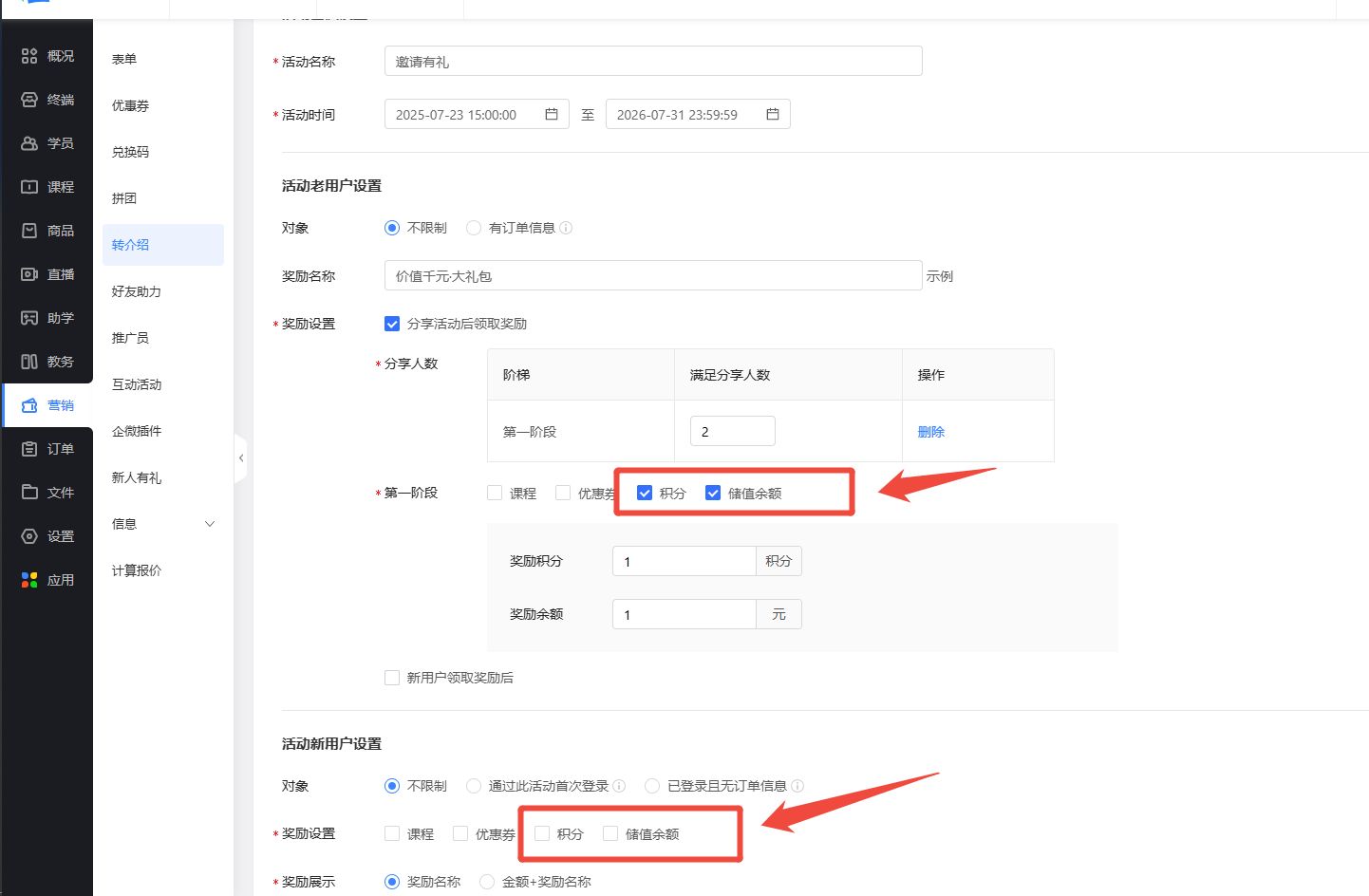Select 金额+奖励名称 display radio option
Screen dimensions: 1369x896
coord(487,882)
